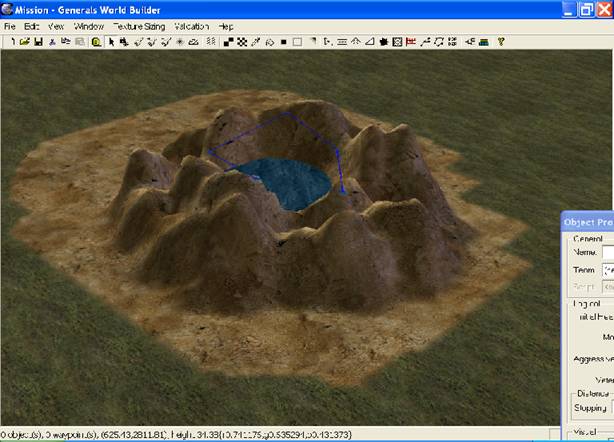Select the arrow pointer selection tool
Screen dimensions: 614x442
tap(111, 41)
